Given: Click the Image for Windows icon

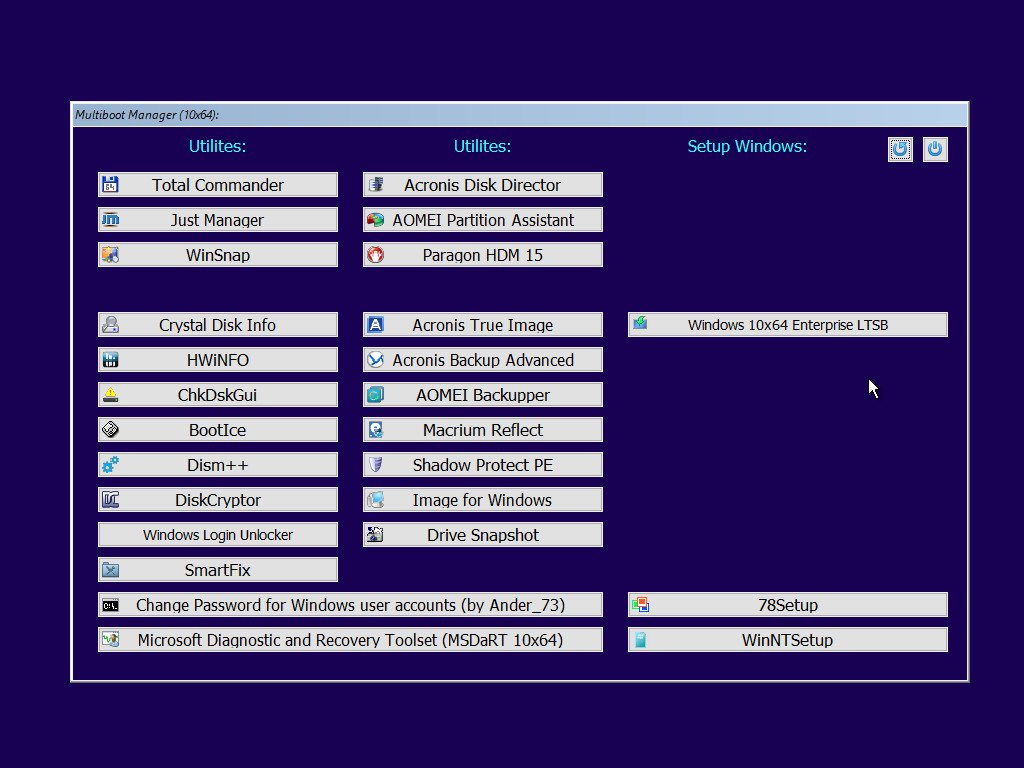Looking at the screenshot, I should [x=376, y=500].
